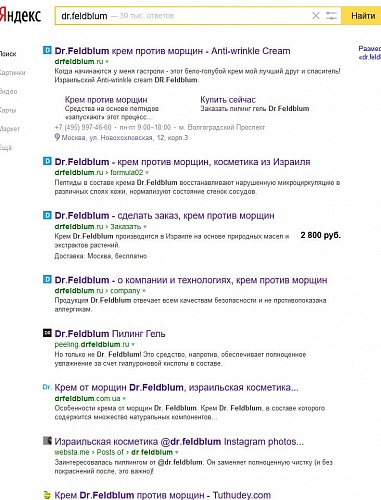Viewport: 381px width, 500px height.
Task: Switch to the Картинки search tab
Action: point(12,73)
